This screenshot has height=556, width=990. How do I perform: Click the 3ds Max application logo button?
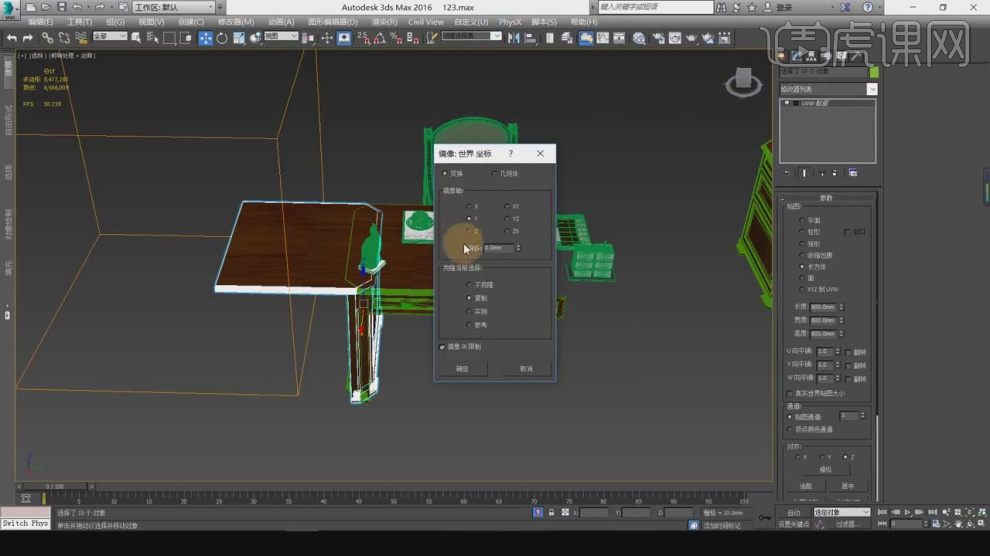coord(10,8)
